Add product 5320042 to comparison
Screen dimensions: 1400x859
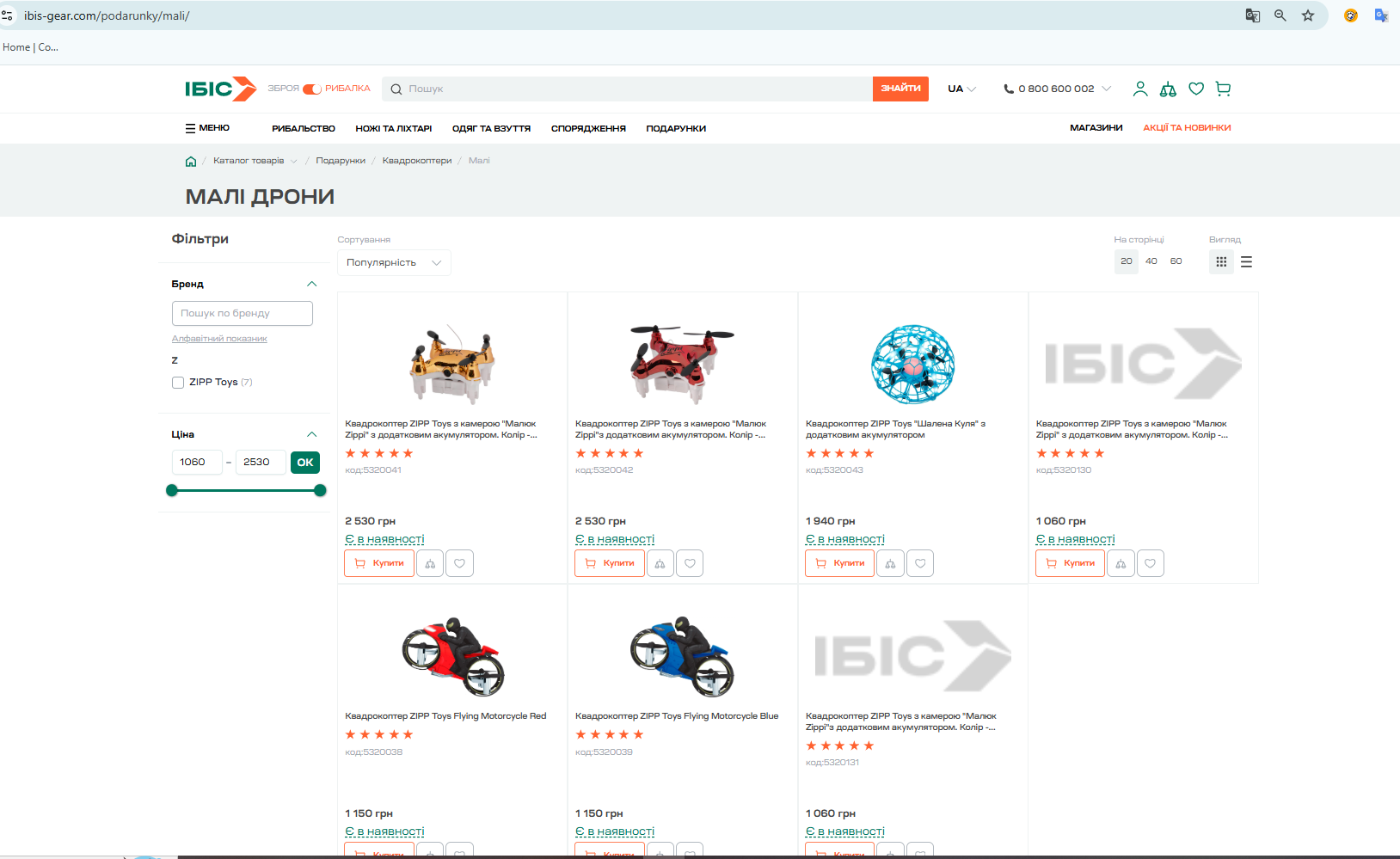660,563
